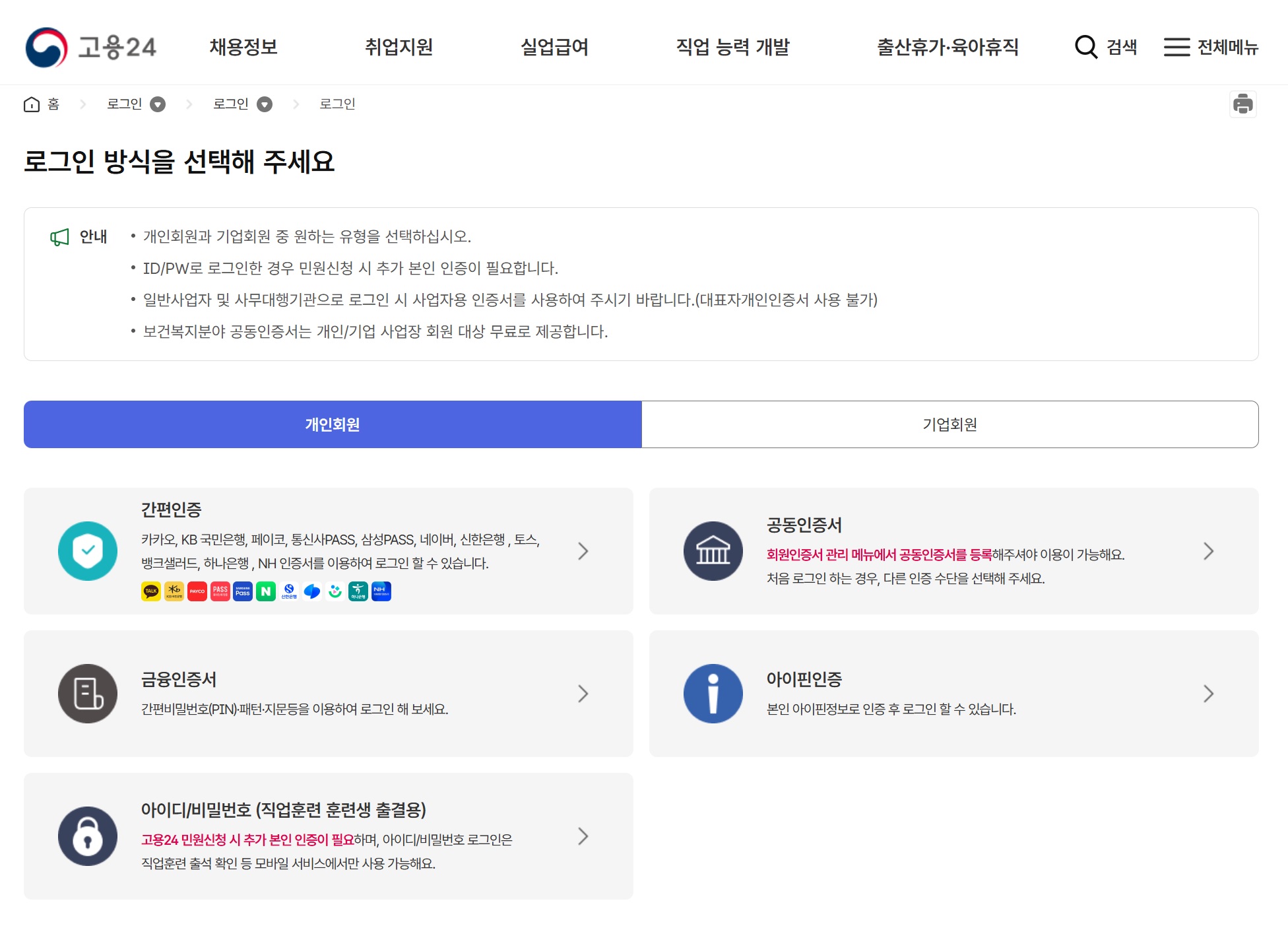Click the home icon in breadcrumb
This screenshot has width=1288, height=926.
32,104
